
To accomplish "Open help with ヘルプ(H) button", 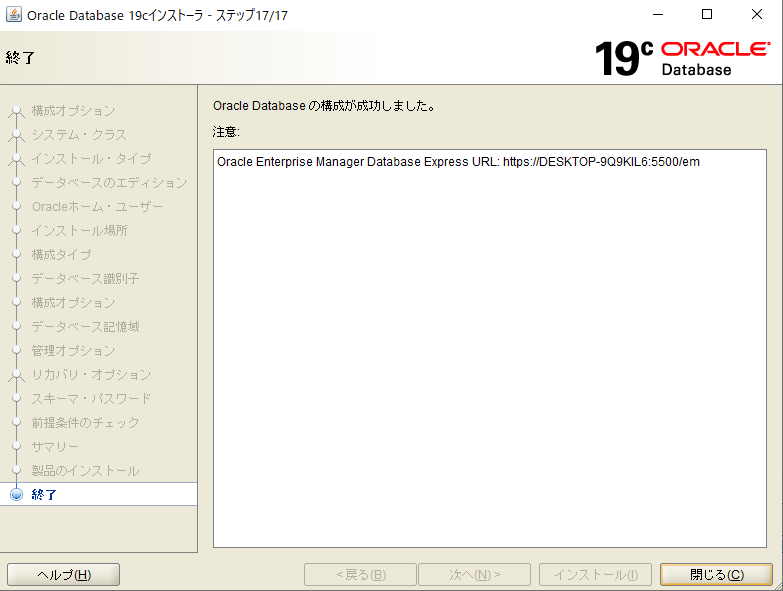I will (x=64, y=574).
